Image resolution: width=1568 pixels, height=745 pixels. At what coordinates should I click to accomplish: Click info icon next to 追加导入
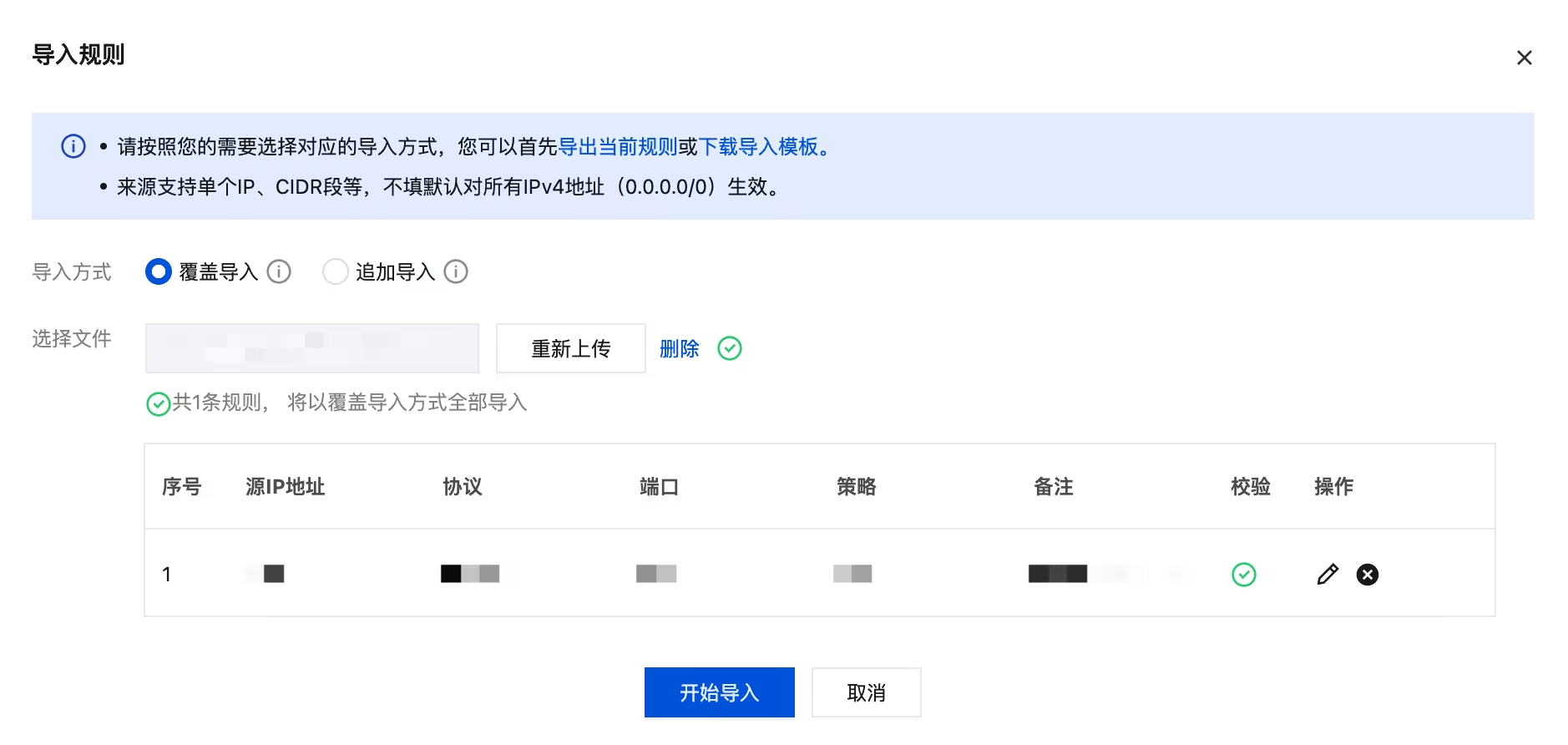coord(456,271)
